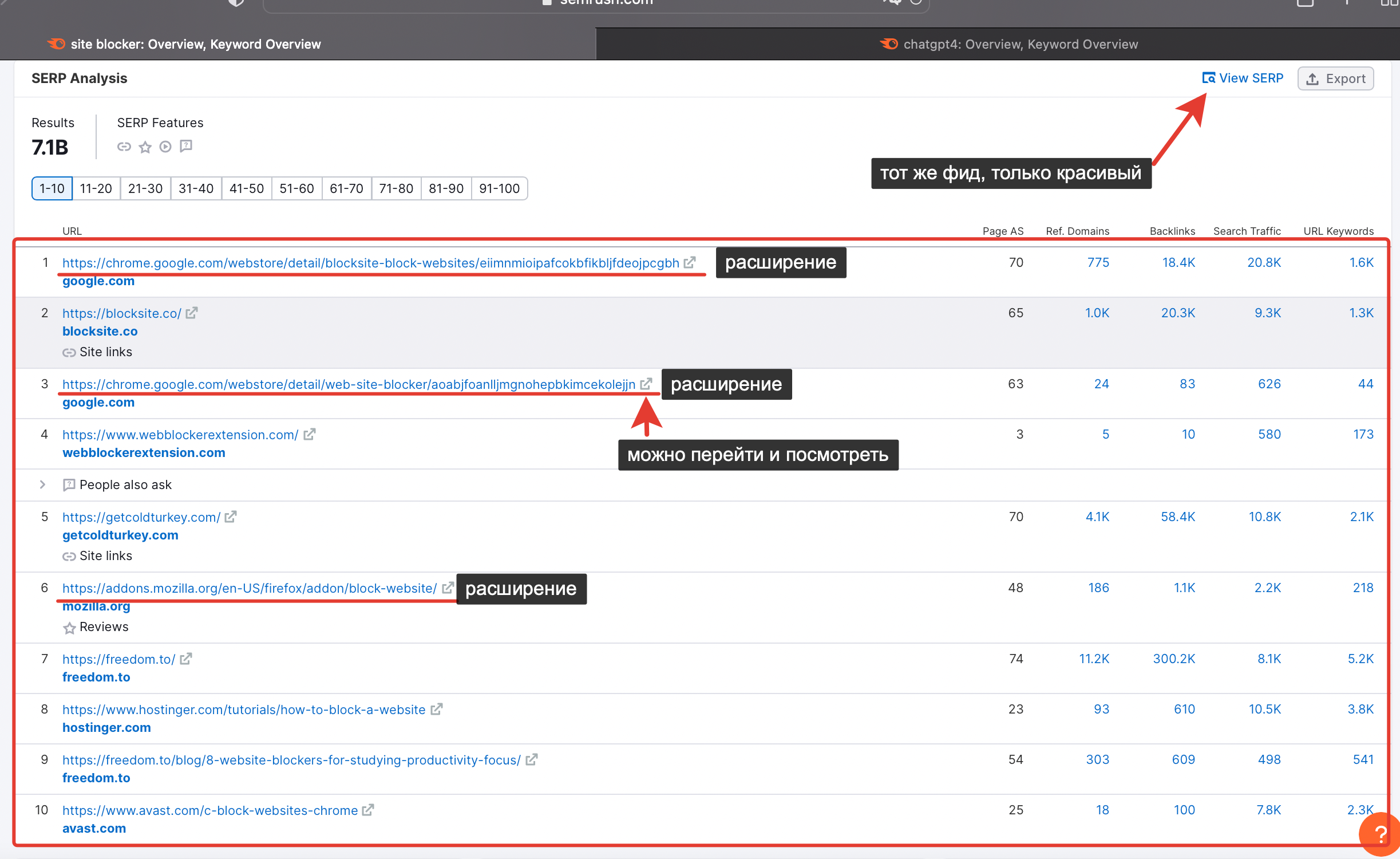Open getcoldturkey.com external link icon
This screenshot has height=859, width=1400.
pyautogui.click(x=231, y=517)
